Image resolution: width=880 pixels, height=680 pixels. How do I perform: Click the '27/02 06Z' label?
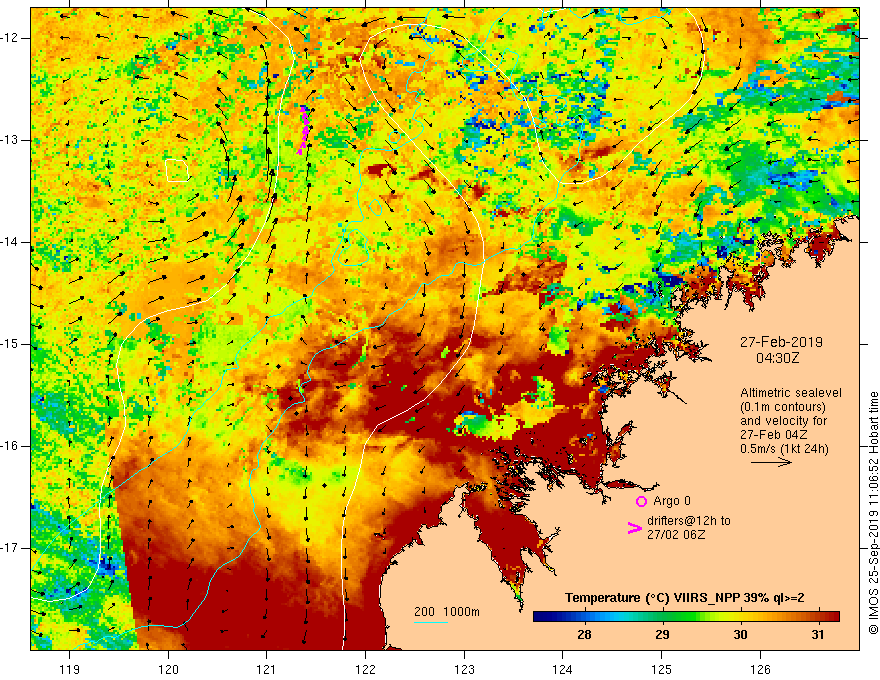676,534
